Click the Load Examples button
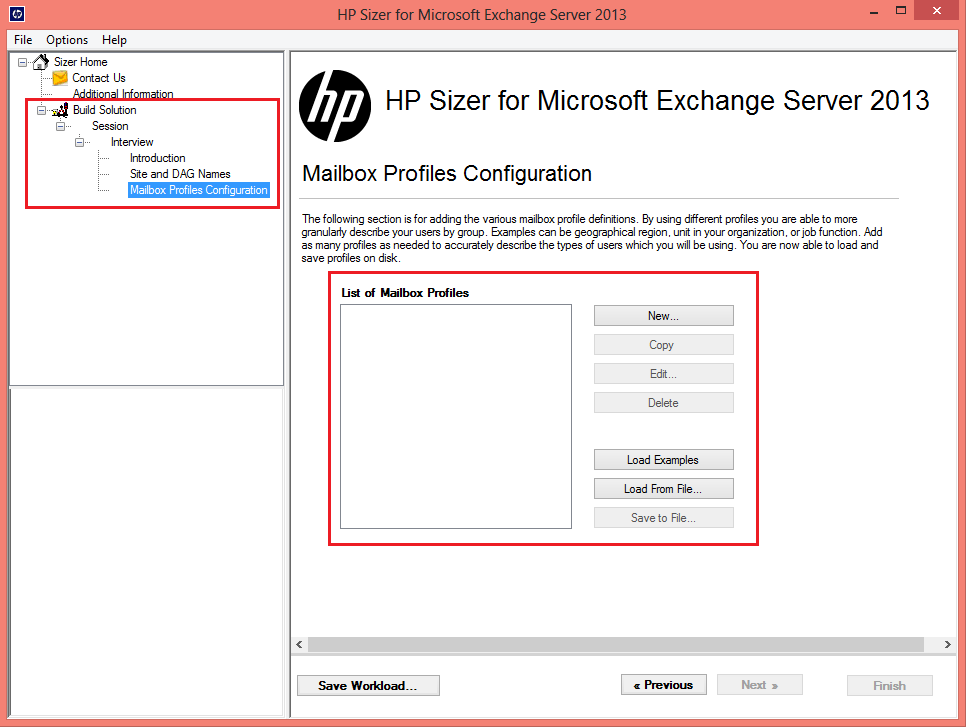 tap(664, 460)
